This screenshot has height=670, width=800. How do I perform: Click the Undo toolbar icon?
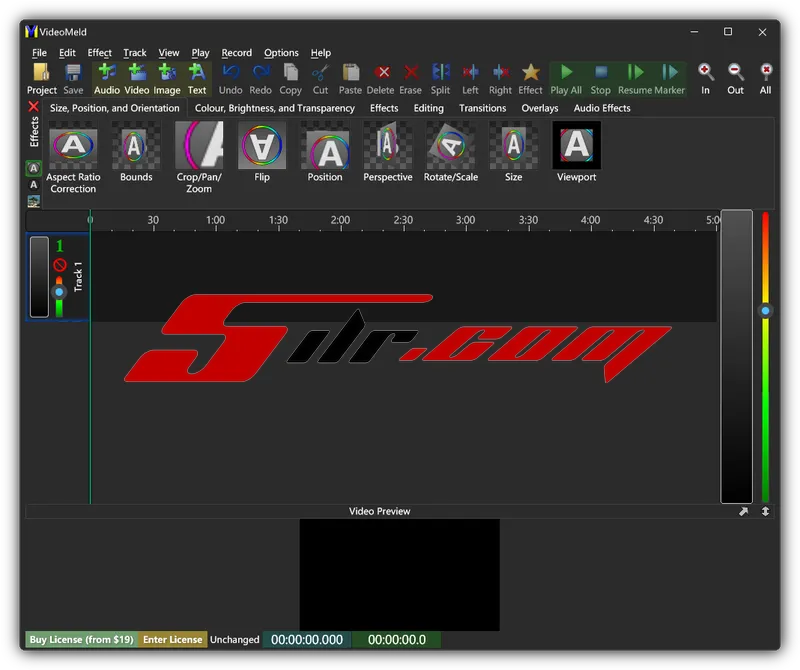(x=231, y=79)
